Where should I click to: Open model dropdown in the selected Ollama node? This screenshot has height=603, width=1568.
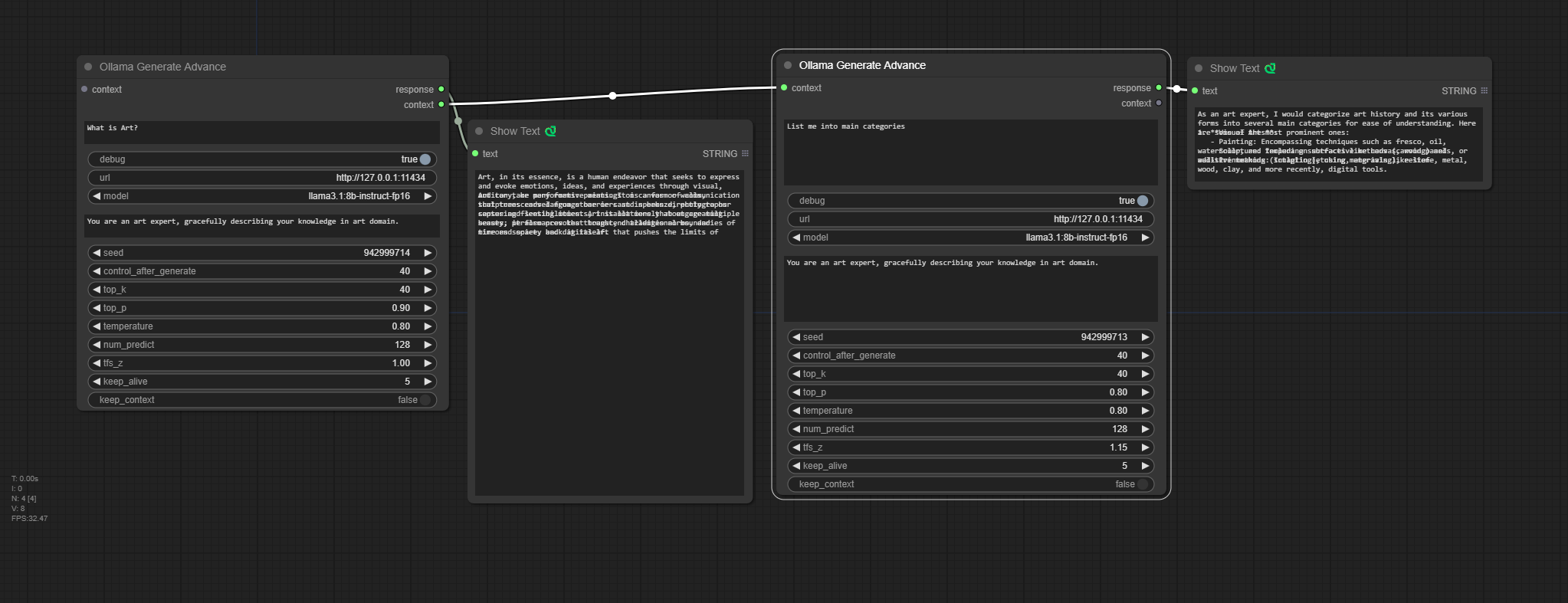(970, 238)
